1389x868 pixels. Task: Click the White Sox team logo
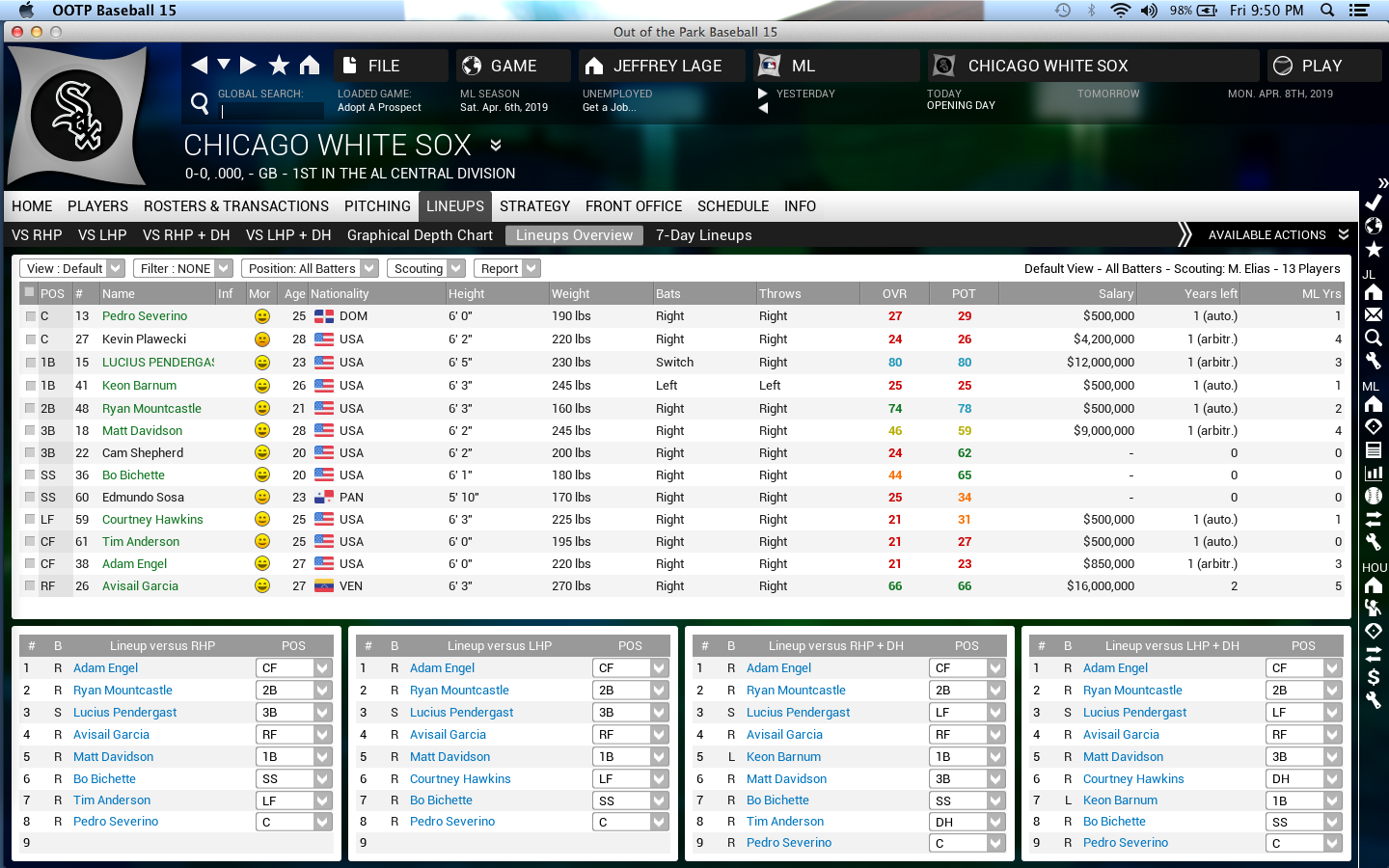click(77, 116)
